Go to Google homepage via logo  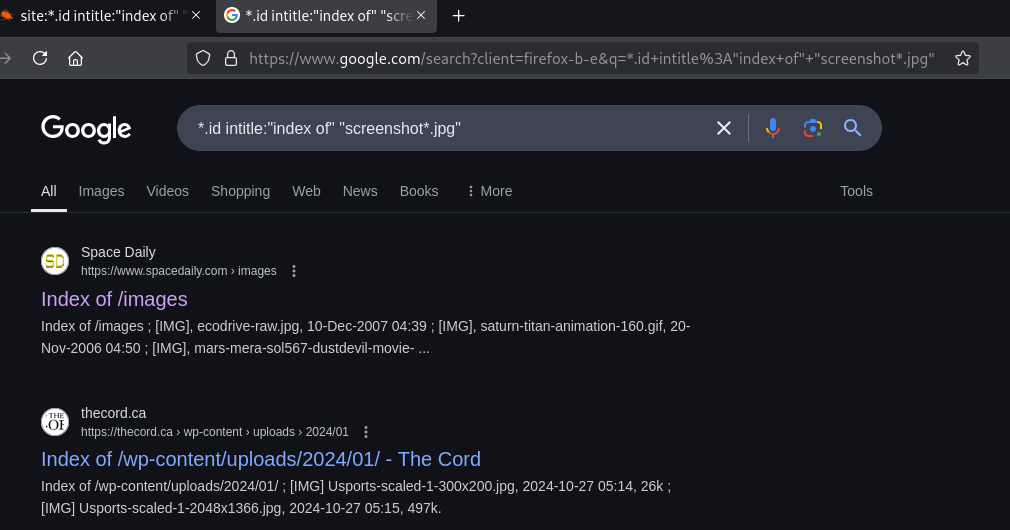pos(86,129)
